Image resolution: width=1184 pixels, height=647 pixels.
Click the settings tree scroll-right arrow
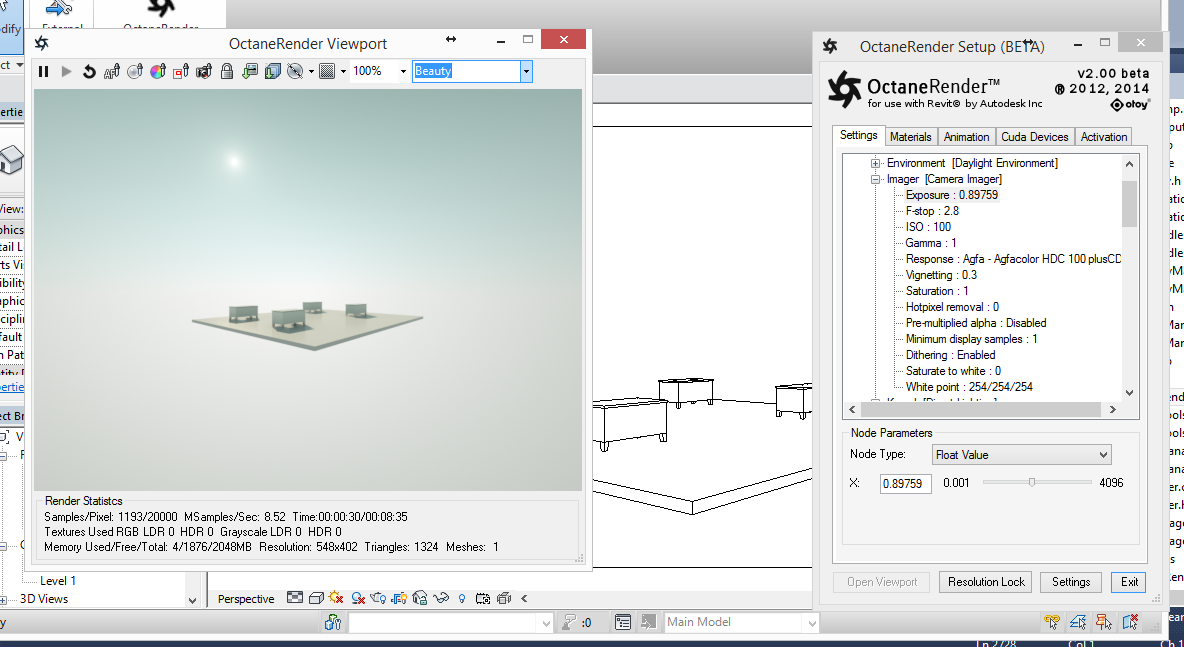(1112, 409)
